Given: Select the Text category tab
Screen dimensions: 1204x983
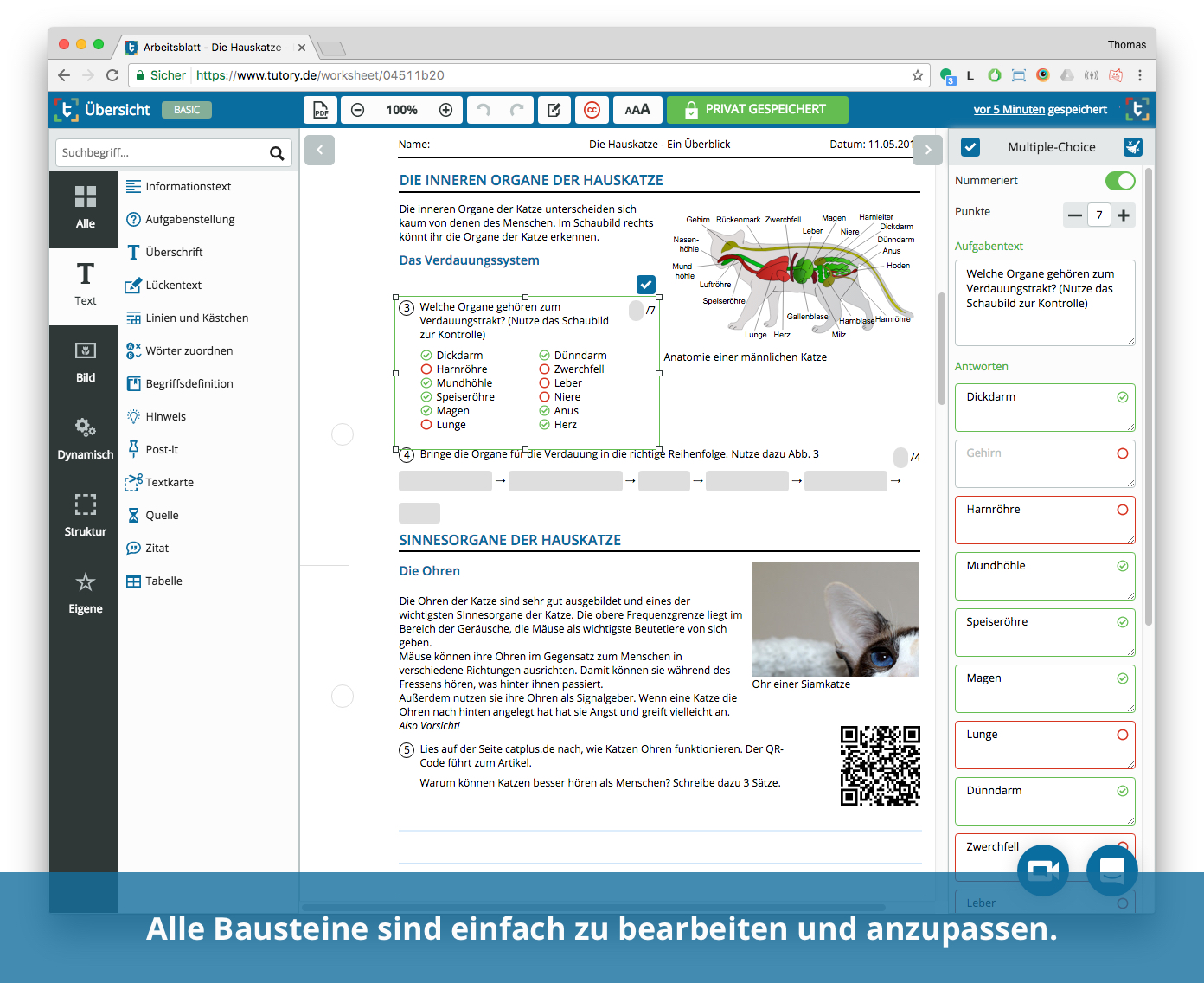Looking at the screenshot, I should (x=85, y=286).
